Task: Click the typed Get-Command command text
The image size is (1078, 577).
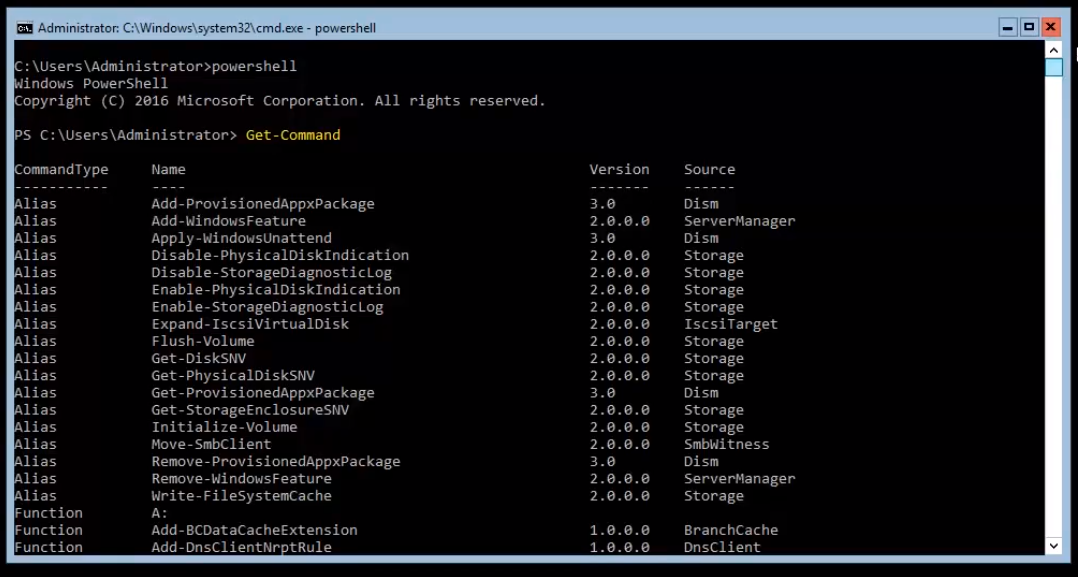Action: [293, 135]
